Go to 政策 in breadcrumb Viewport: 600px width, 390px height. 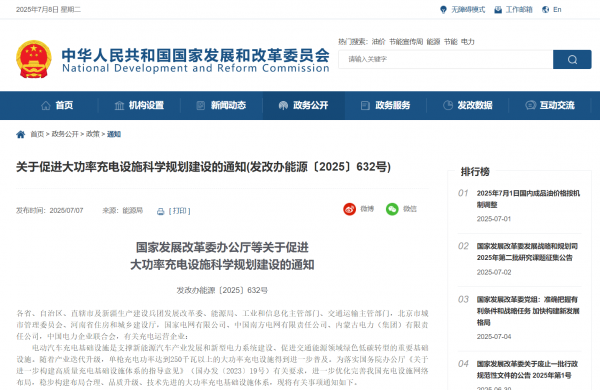tap(93, 134)
